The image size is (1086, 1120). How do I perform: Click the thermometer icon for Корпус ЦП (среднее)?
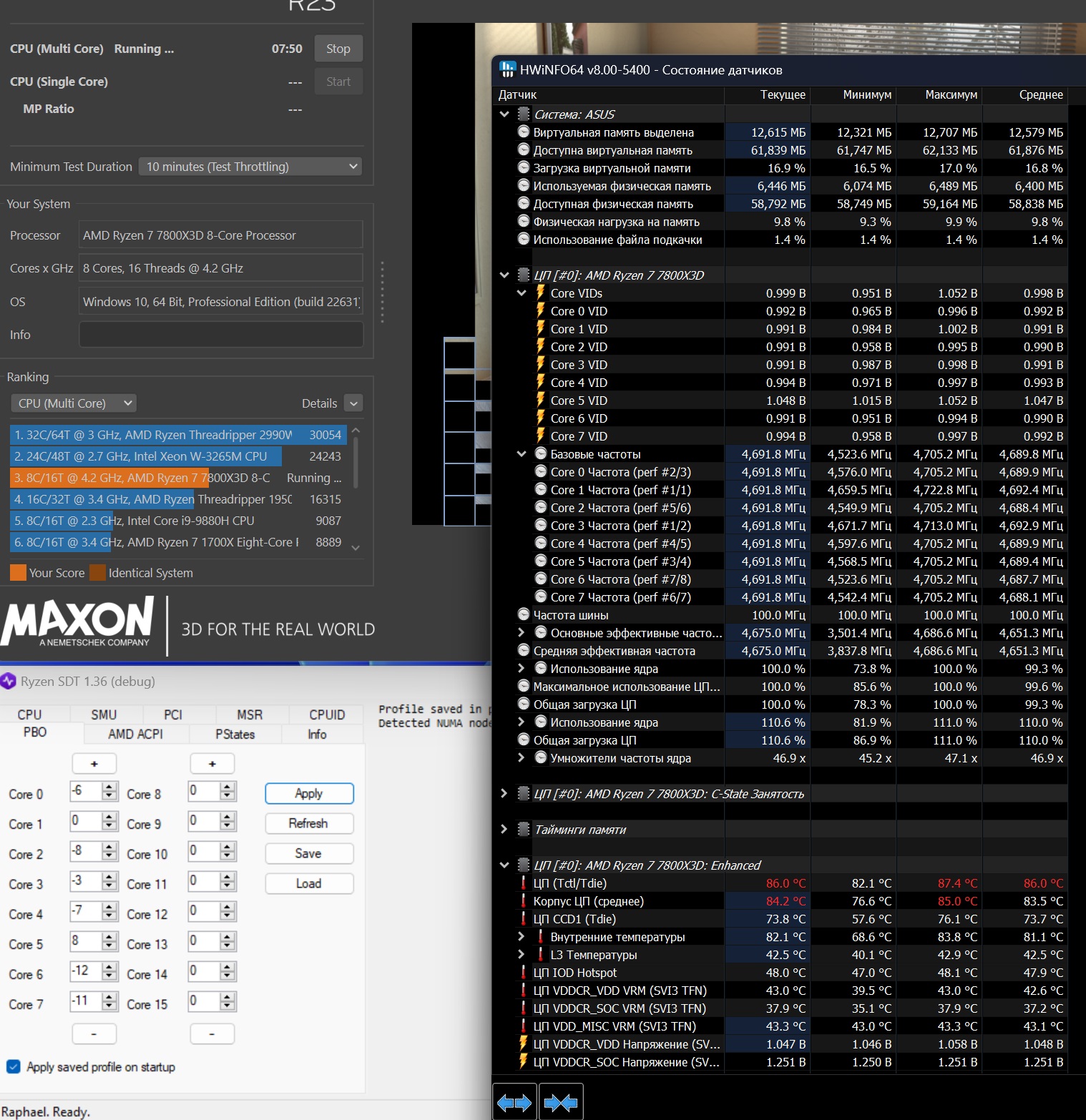524,900
